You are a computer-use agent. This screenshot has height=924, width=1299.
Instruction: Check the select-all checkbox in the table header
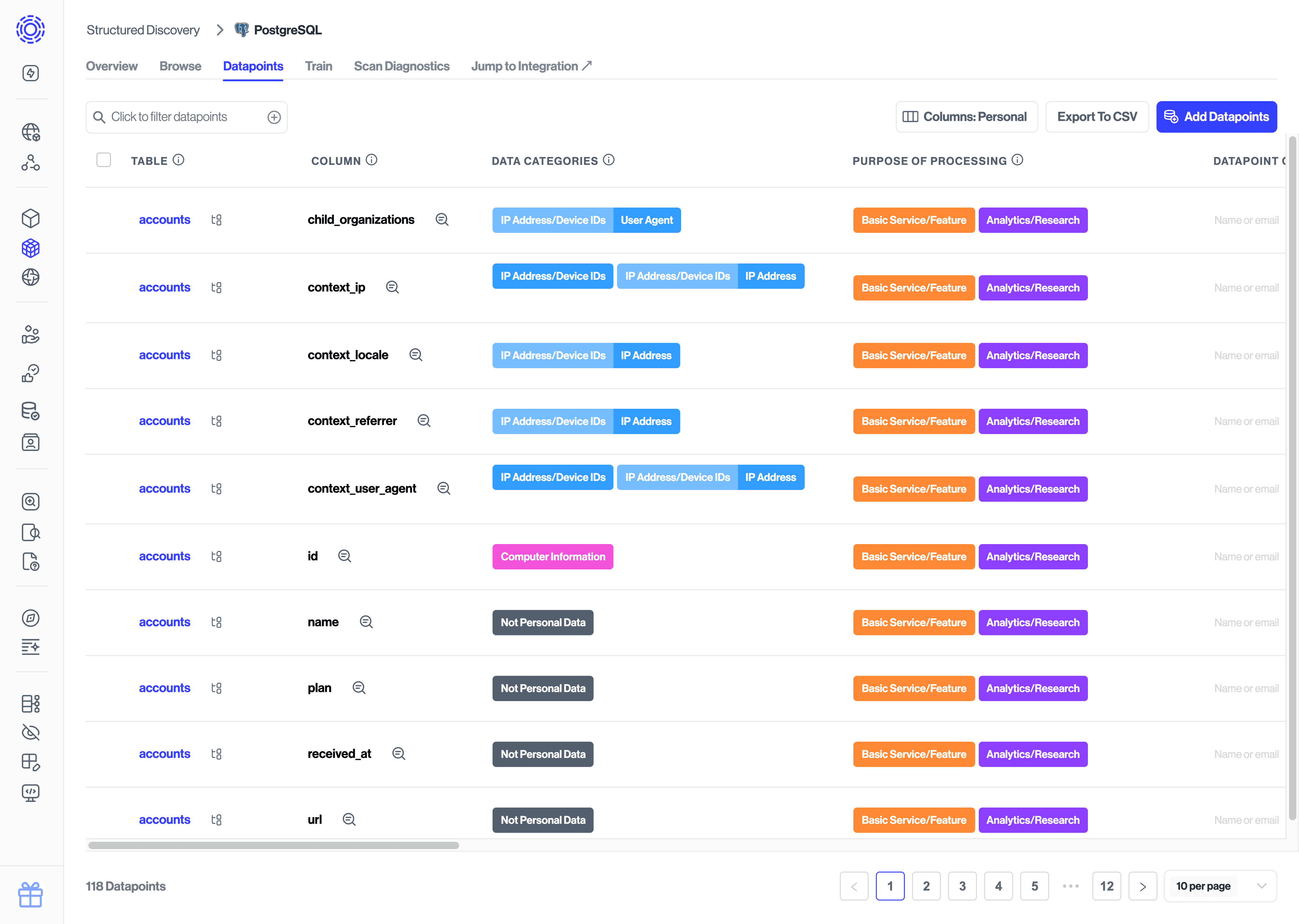tap(104, 160)
